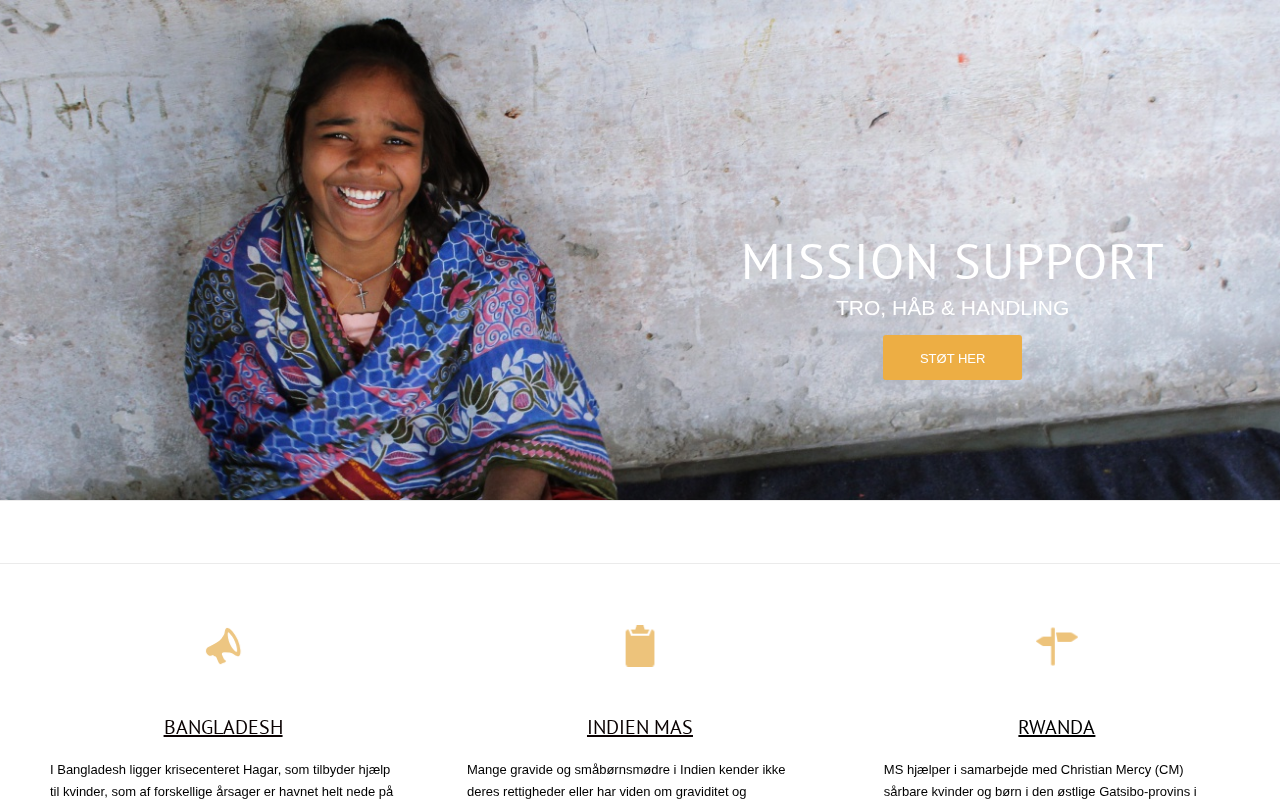1280x800 pixels.
Task: Click the clipboard icon above Indien MAS
Action: 640,646
